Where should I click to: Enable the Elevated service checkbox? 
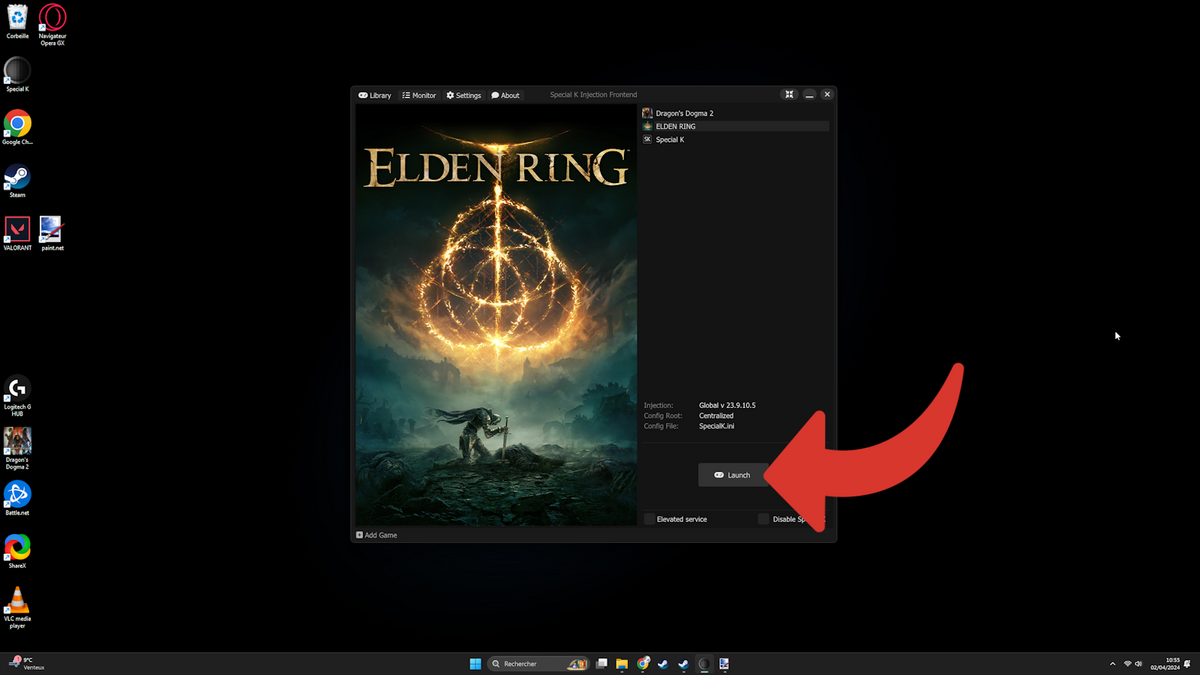click(x=650, y=519)
